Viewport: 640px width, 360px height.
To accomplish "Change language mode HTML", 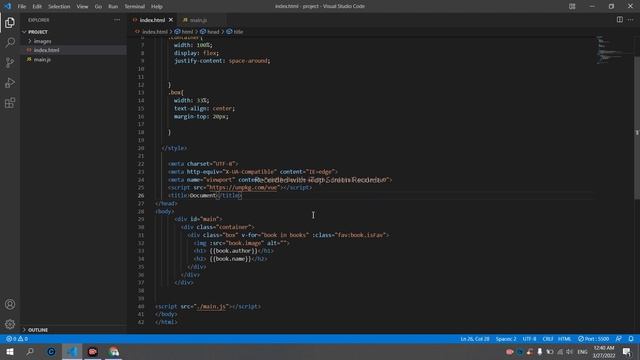I will pos(564,339).
